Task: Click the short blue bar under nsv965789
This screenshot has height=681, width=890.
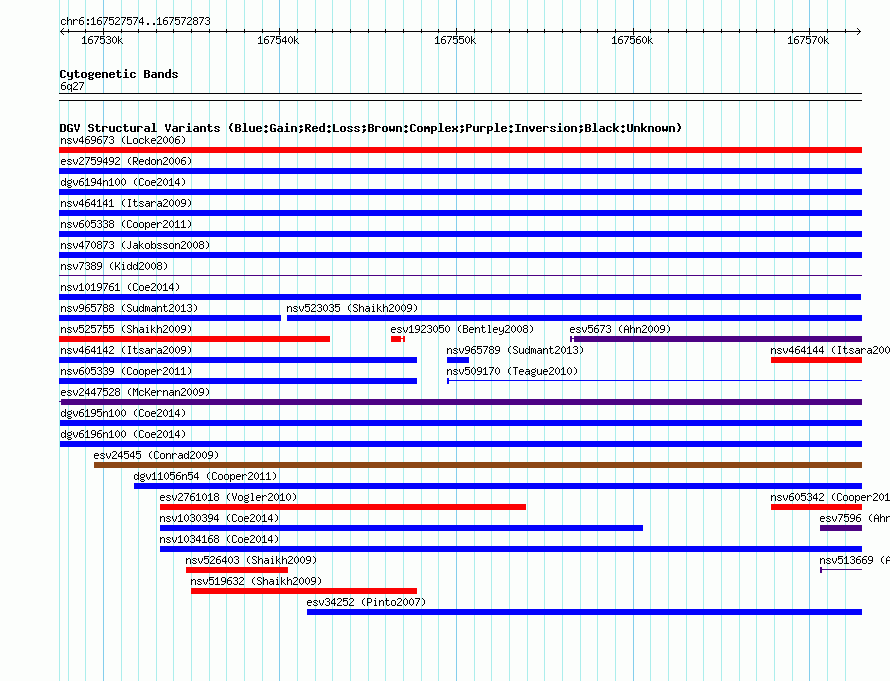Action: pyautogui.click(x=458, y=360)
